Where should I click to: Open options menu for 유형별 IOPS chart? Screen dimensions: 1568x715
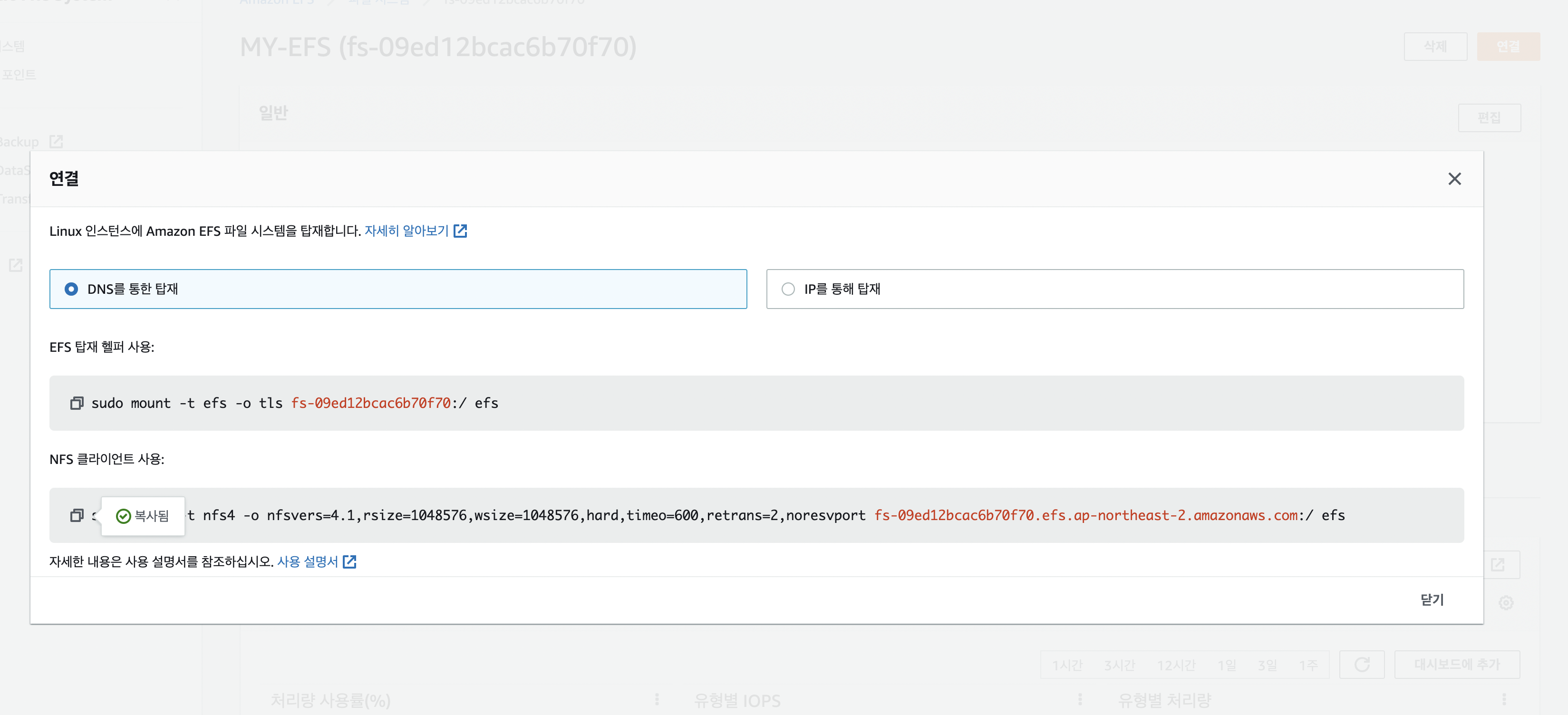pos(1080,699)
